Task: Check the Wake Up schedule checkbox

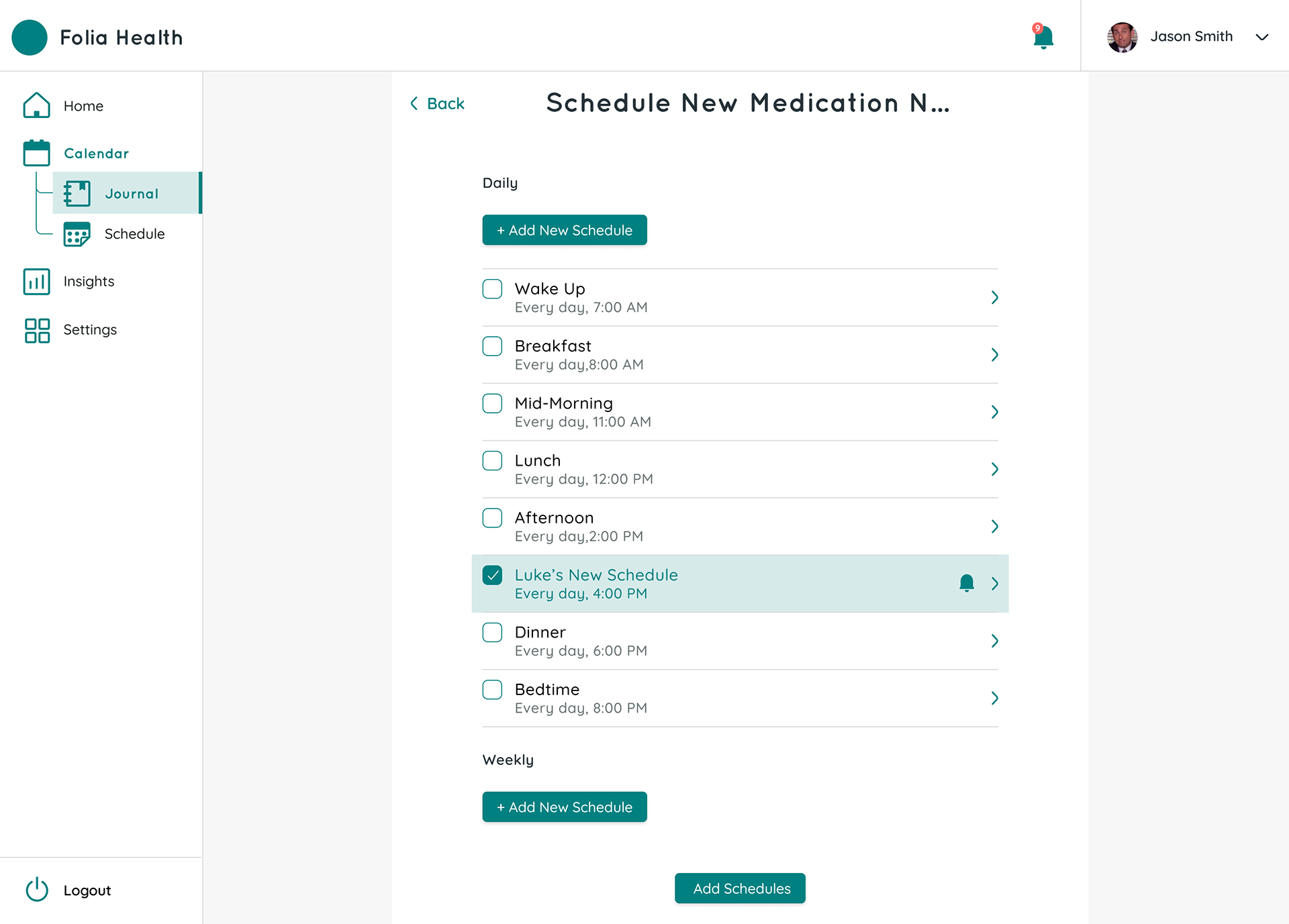Action: point(492,289)
